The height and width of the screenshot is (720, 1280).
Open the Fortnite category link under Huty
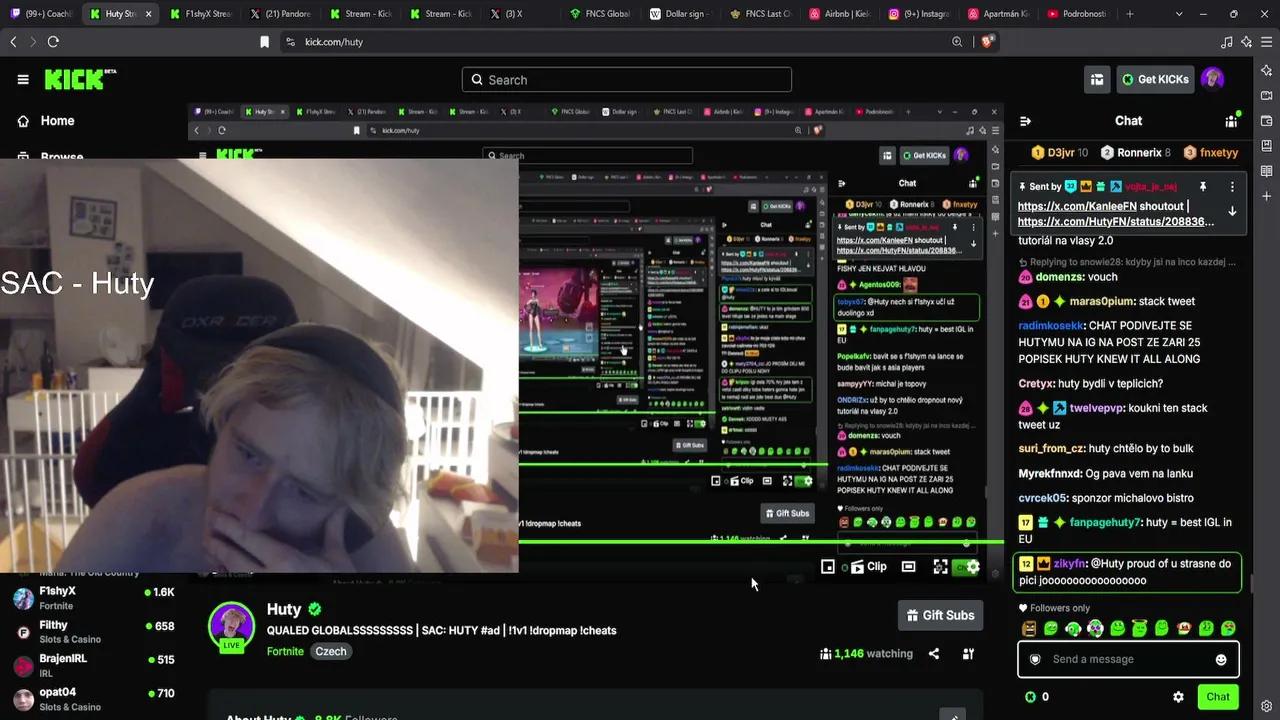coord(285,651)
